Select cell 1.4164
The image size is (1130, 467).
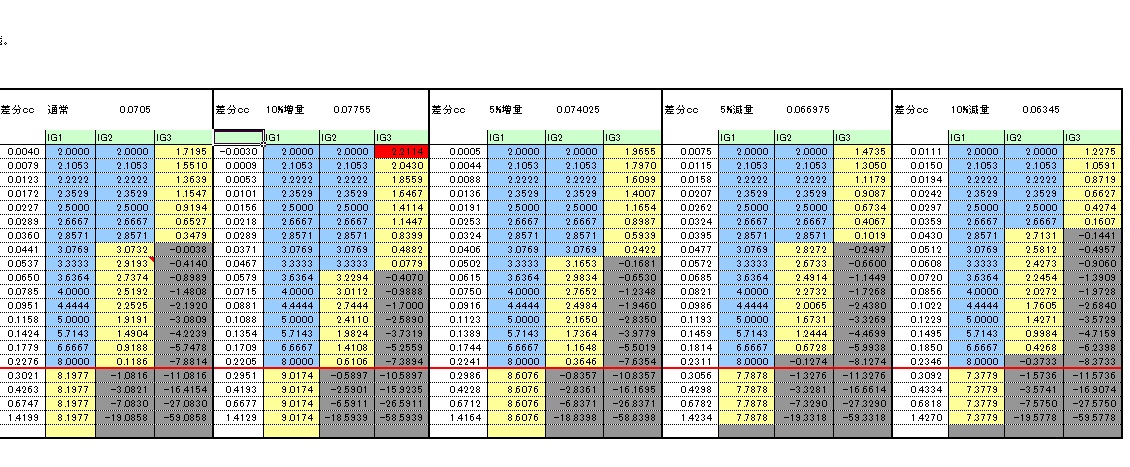click(x=458, y=416)
